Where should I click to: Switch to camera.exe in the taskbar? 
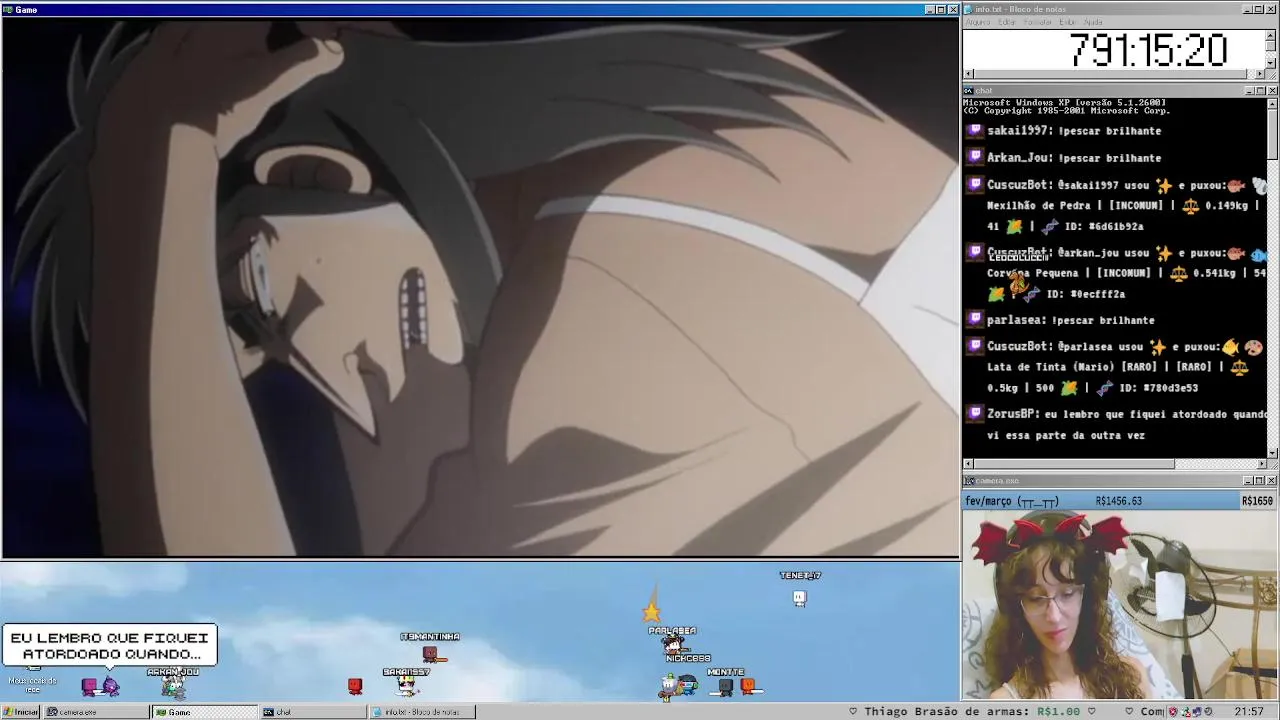(95, 712)
